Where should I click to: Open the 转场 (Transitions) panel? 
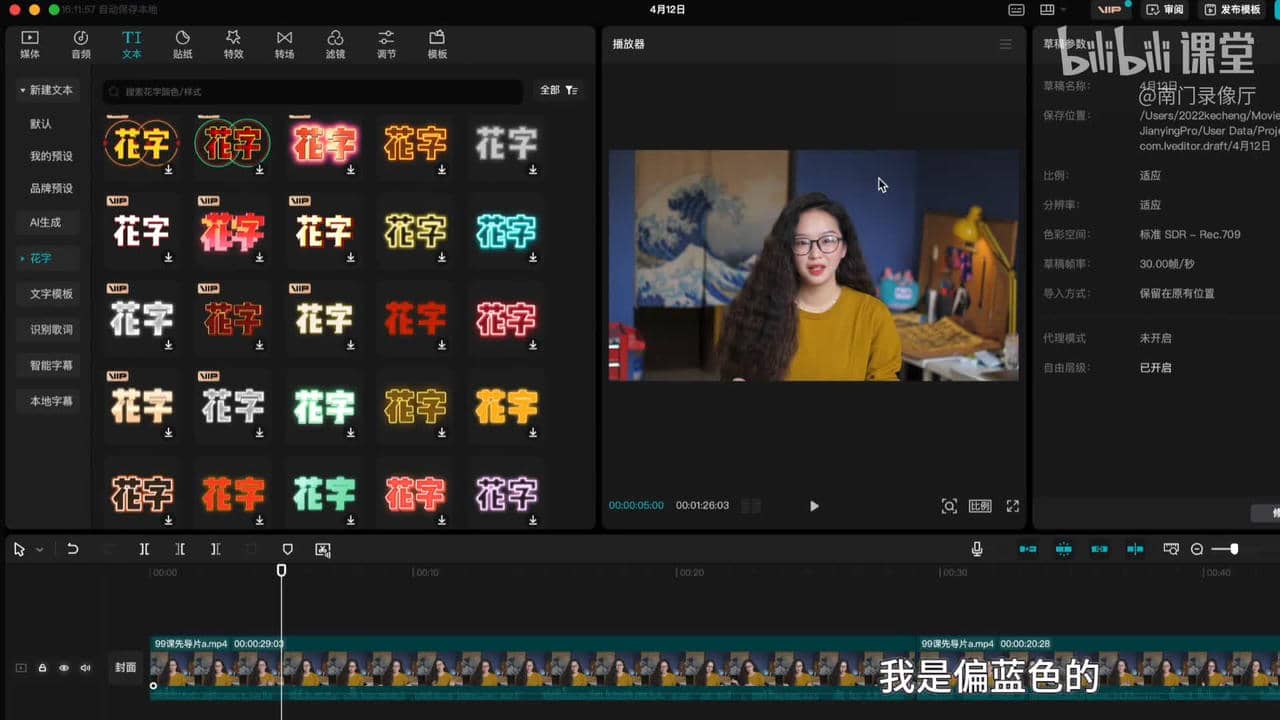(x=284, y=44)
